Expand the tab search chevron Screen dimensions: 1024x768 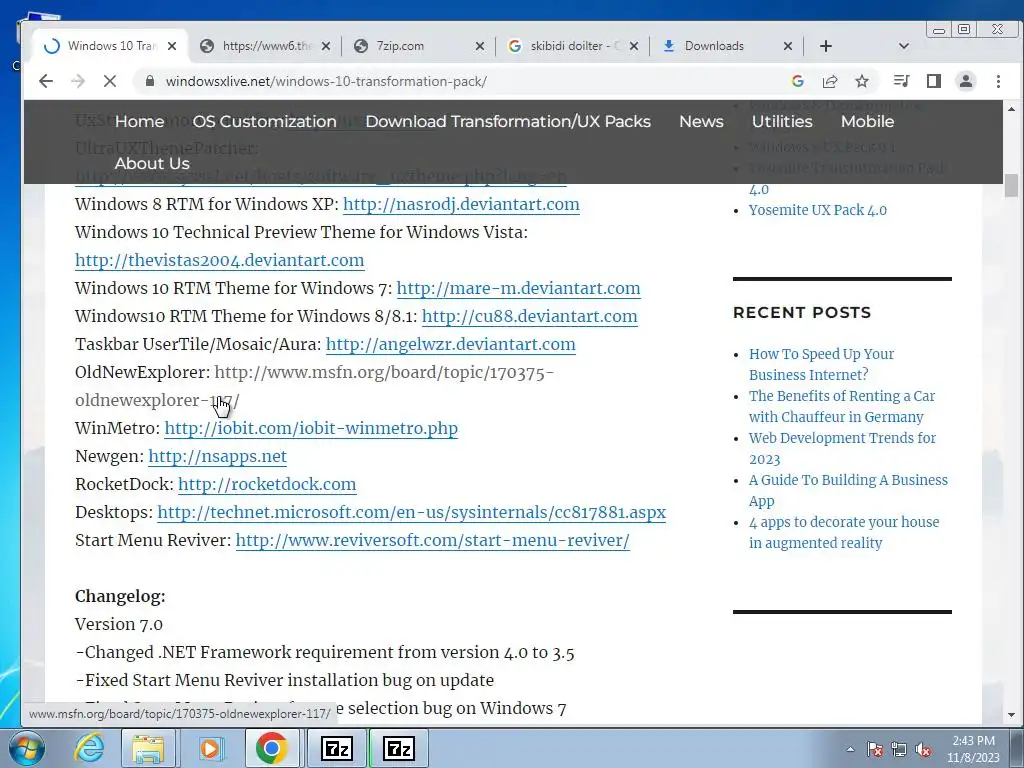point(904,46)
